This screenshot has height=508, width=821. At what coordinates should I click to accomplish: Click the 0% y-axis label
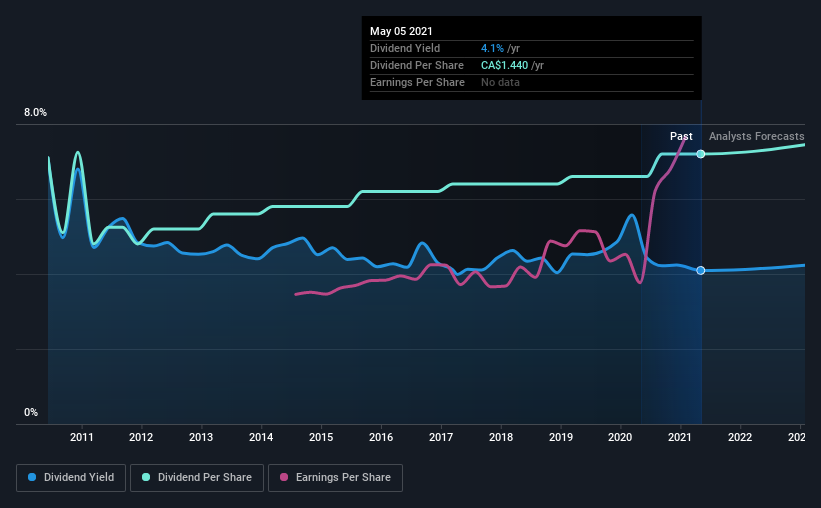coord(31,412)
